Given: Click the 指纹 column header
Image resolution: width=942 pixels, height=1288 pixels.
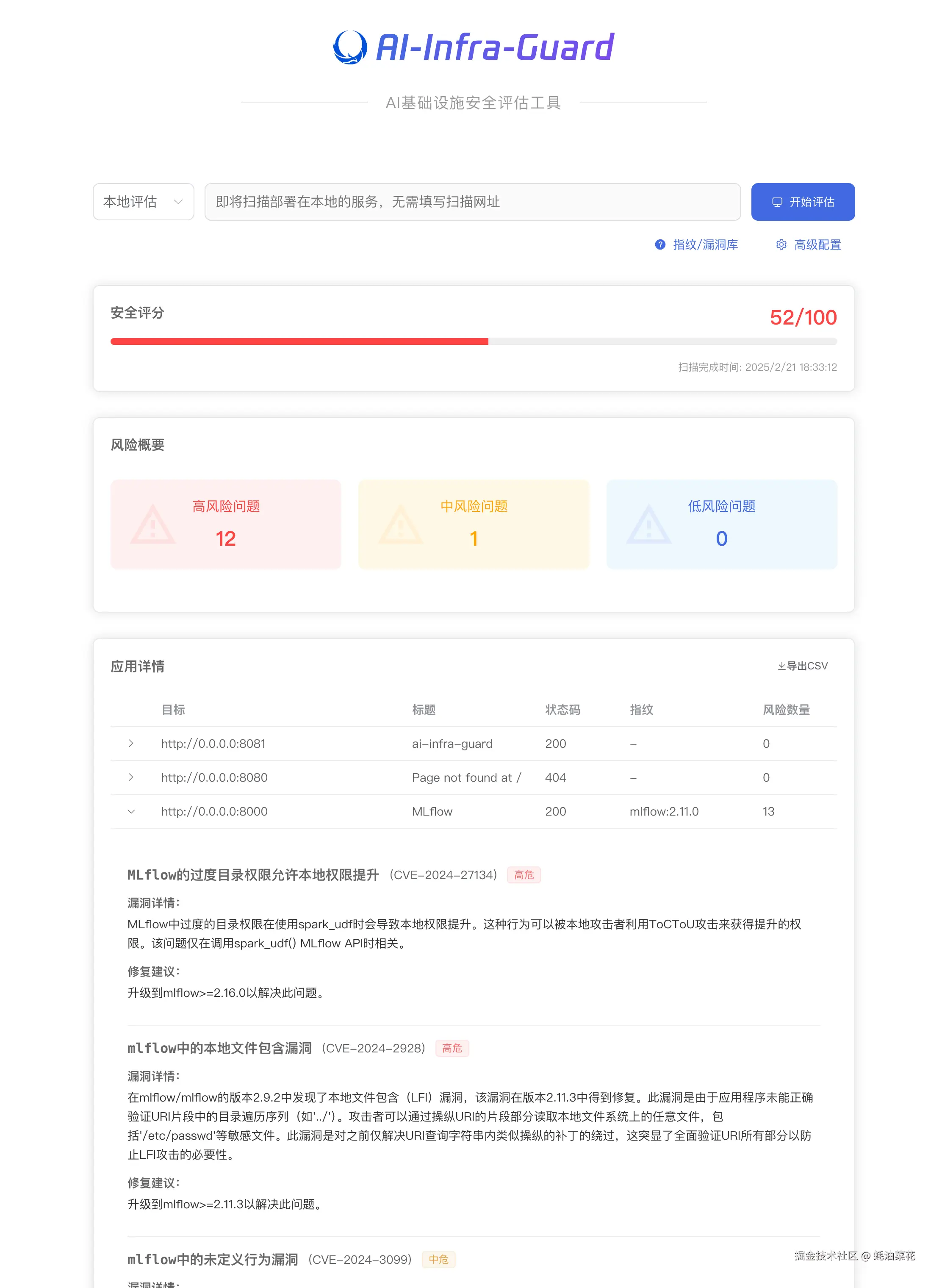Looking at the screenshot, I should click(x=642, y=710).
